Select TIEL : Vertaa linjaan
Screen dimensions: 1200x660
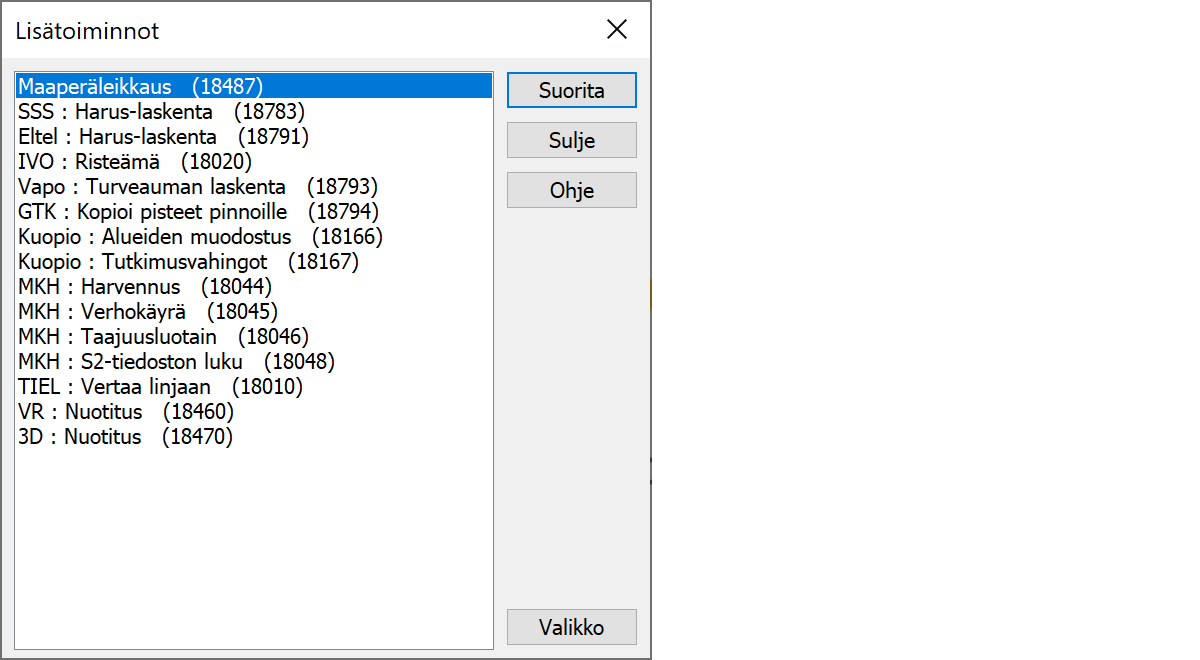(x=160, y=387)
